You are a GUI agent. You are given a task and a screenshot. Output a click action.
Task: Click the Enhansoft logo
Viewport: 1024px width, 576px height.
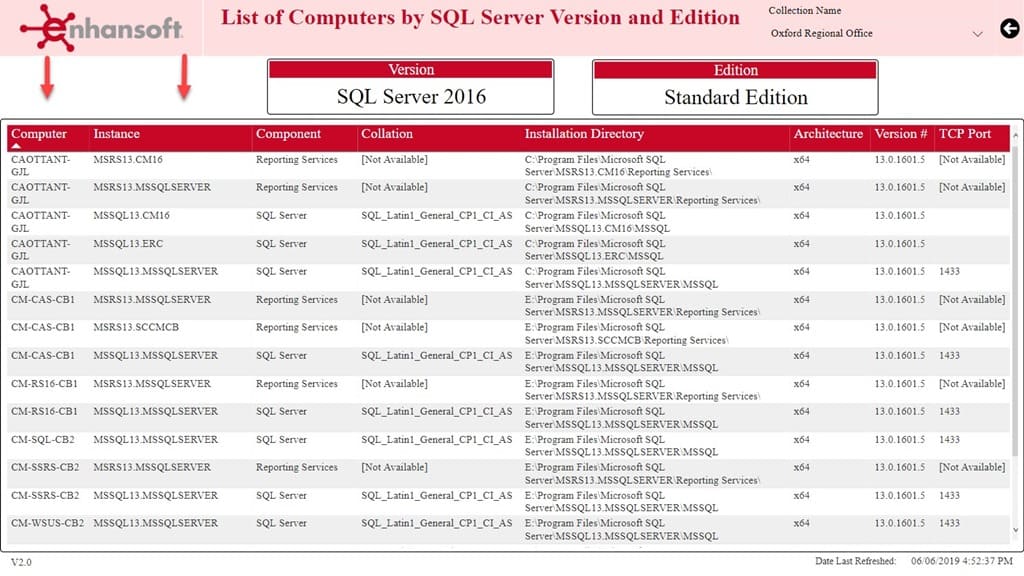tap(102, 27)
